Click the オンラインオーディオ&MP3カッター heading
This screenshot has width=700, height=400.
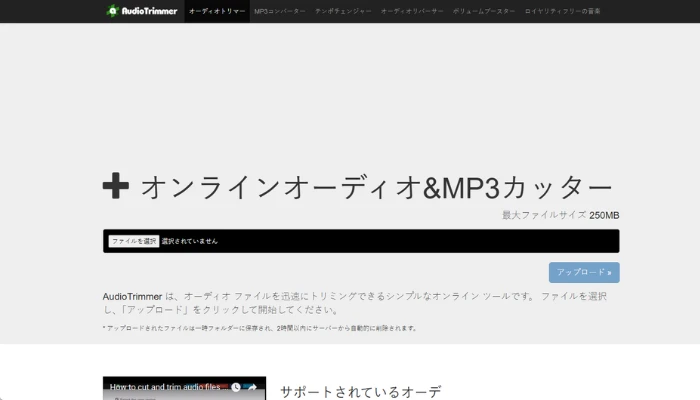point(376,187)
